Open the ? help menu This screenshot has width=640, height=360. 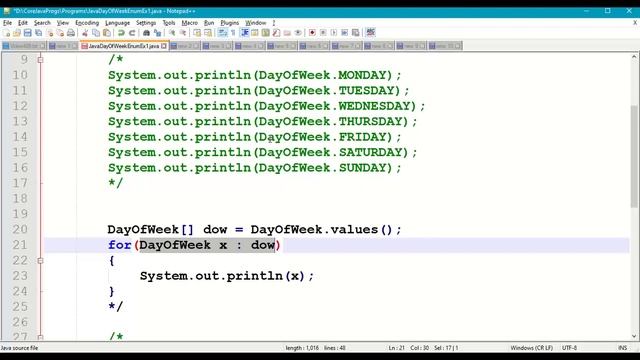coord(274,23)
